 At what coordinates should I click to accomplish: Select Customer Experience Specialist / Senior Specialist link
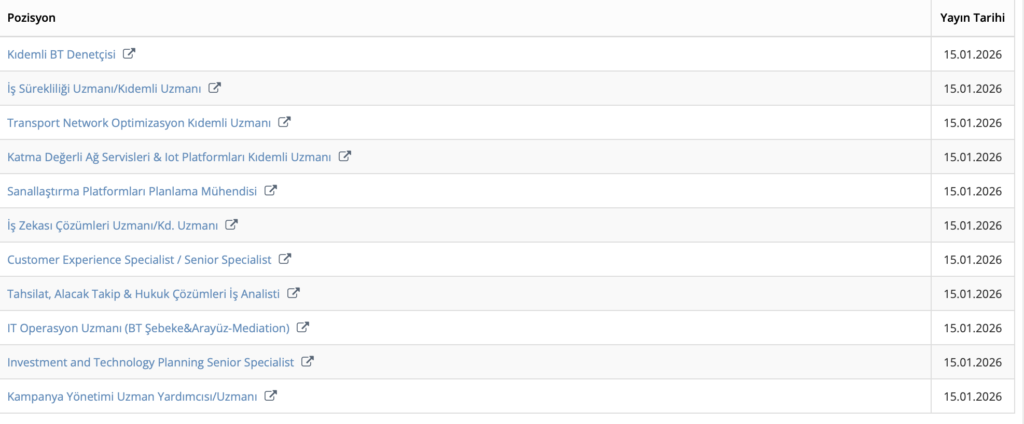[139, 259]
